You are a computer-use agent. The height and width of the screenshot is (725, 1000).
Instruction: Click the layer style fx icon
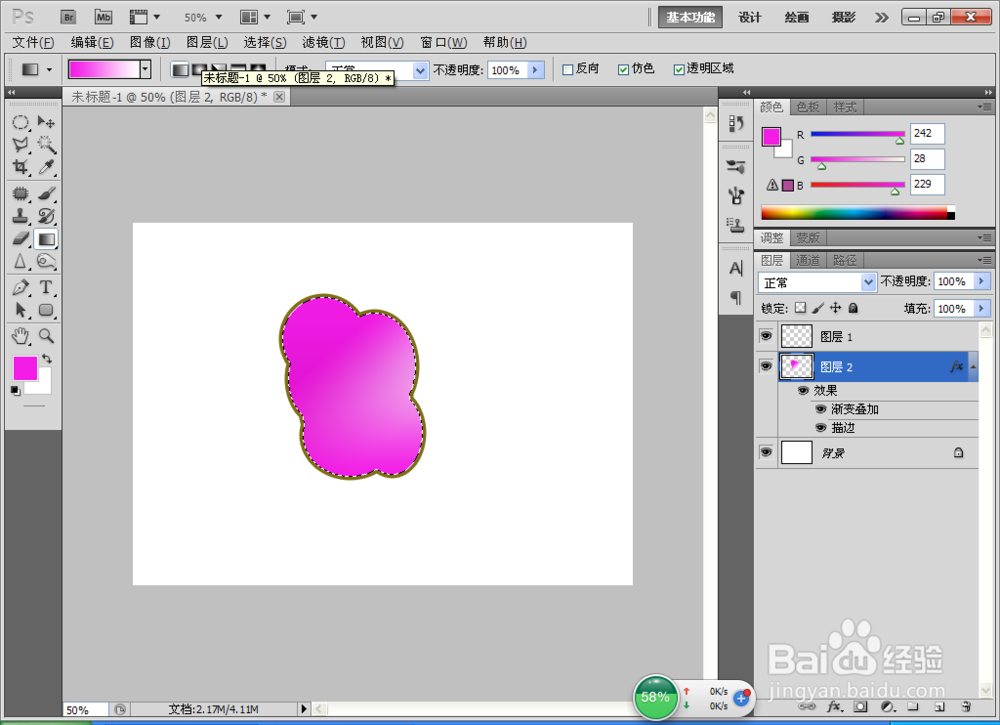833,707
